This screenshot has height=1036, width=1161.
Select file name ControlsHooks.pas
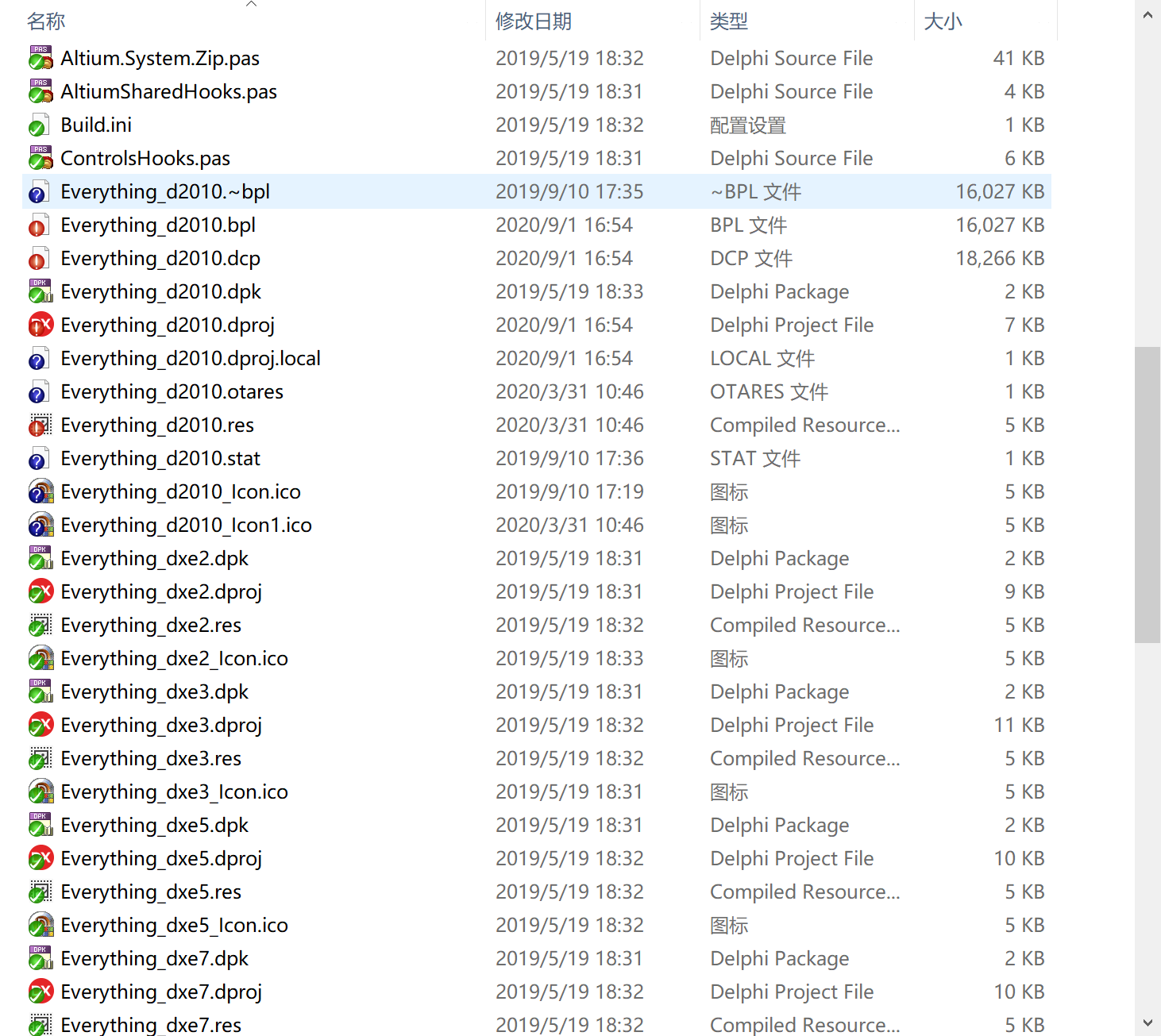coord(145,158)
